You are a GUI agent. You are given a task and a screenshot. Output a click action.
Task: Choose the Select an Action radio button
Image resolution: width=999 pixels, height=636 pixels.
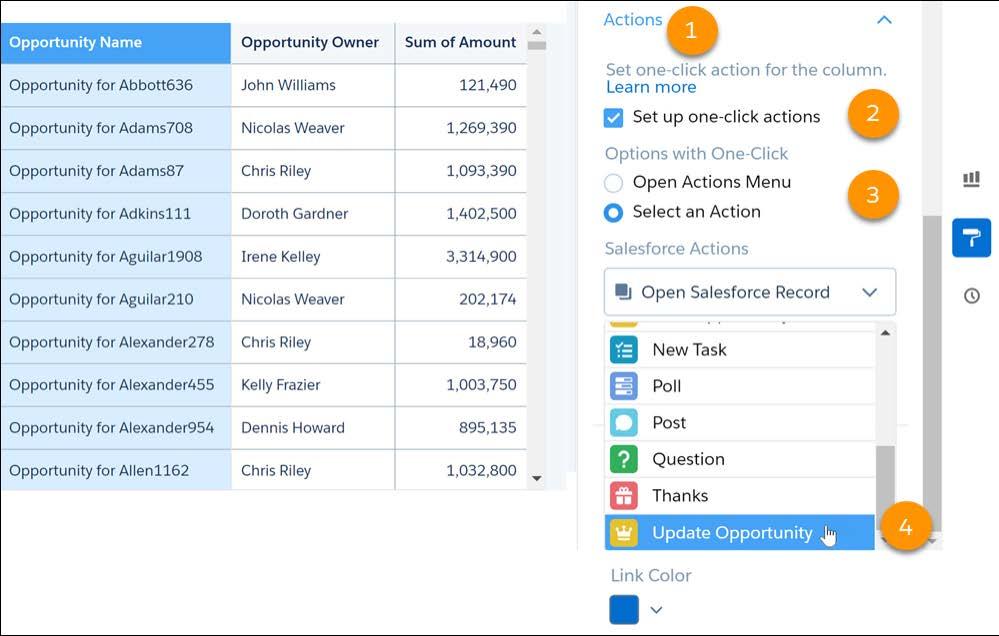613,212
